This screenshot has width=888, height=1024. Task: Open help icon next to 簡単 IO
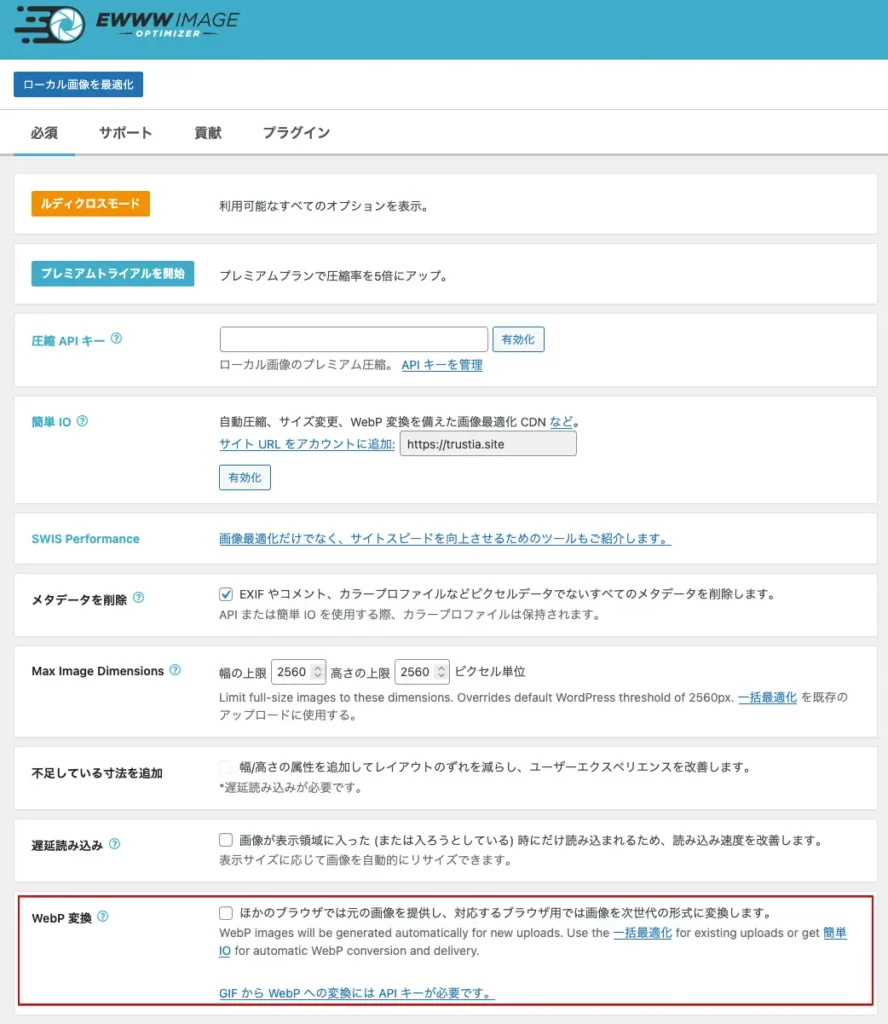point(82,421)
